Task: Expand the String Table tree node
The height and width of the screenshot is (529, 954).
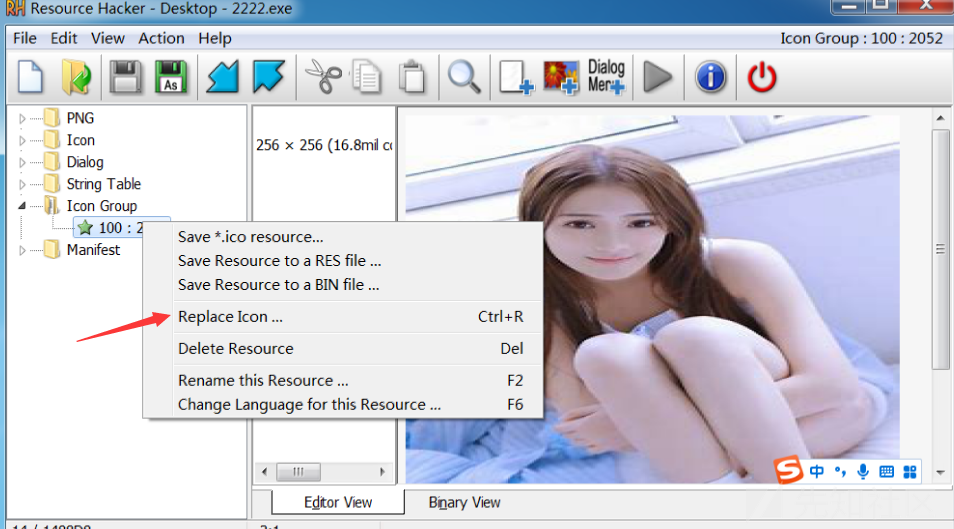Action: point(23,185)
